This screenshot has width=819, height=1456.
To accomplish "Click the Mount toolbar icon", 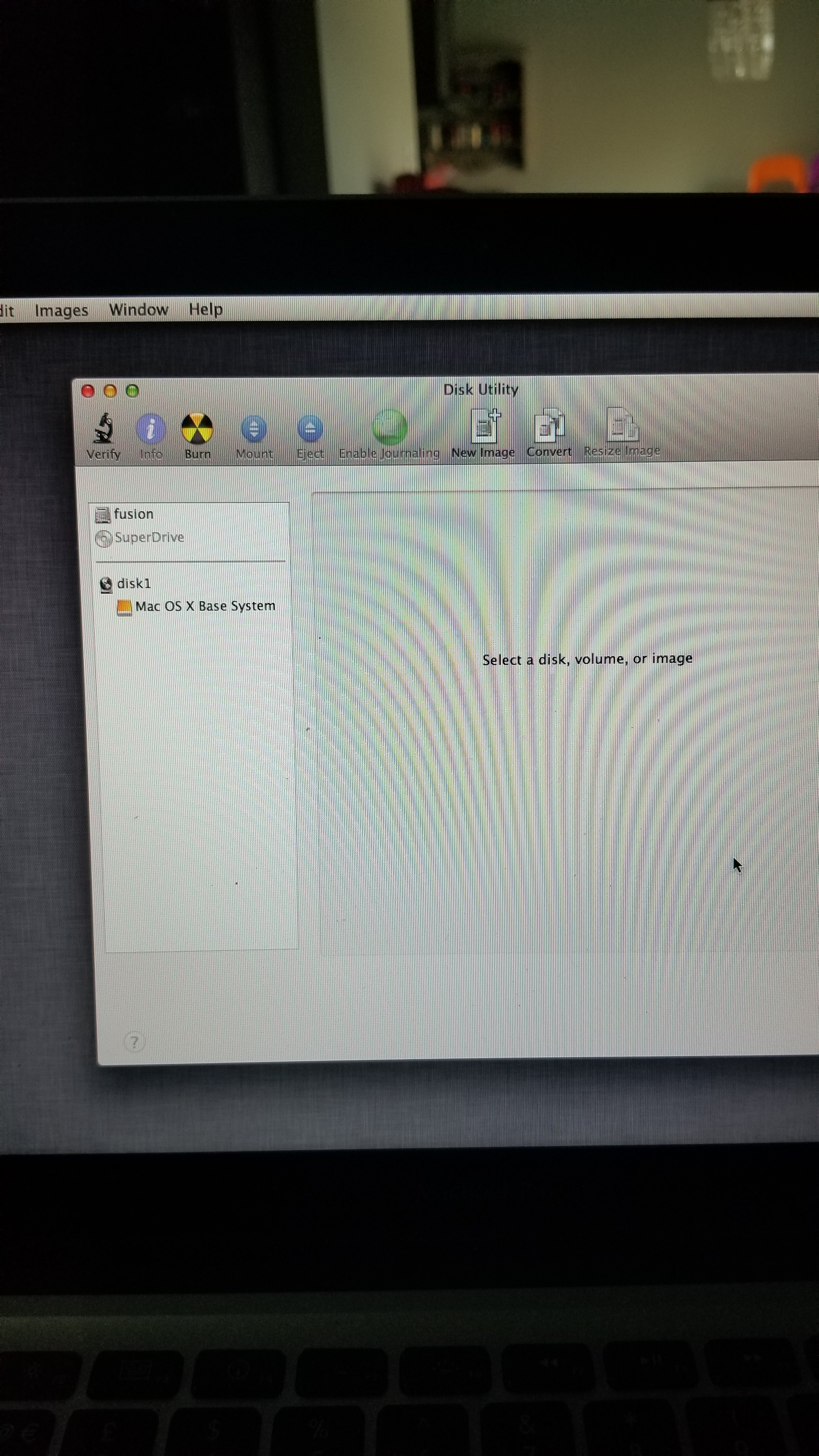I will [254, 429].
